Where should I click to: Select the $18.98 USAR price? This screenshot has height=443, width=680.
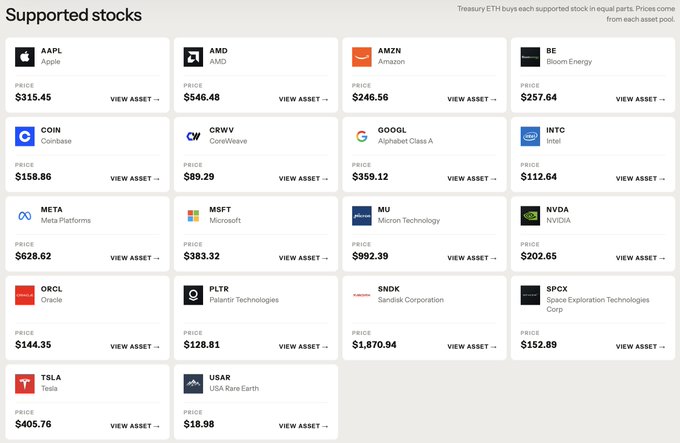pyautogui.click(x=199, y=424)
